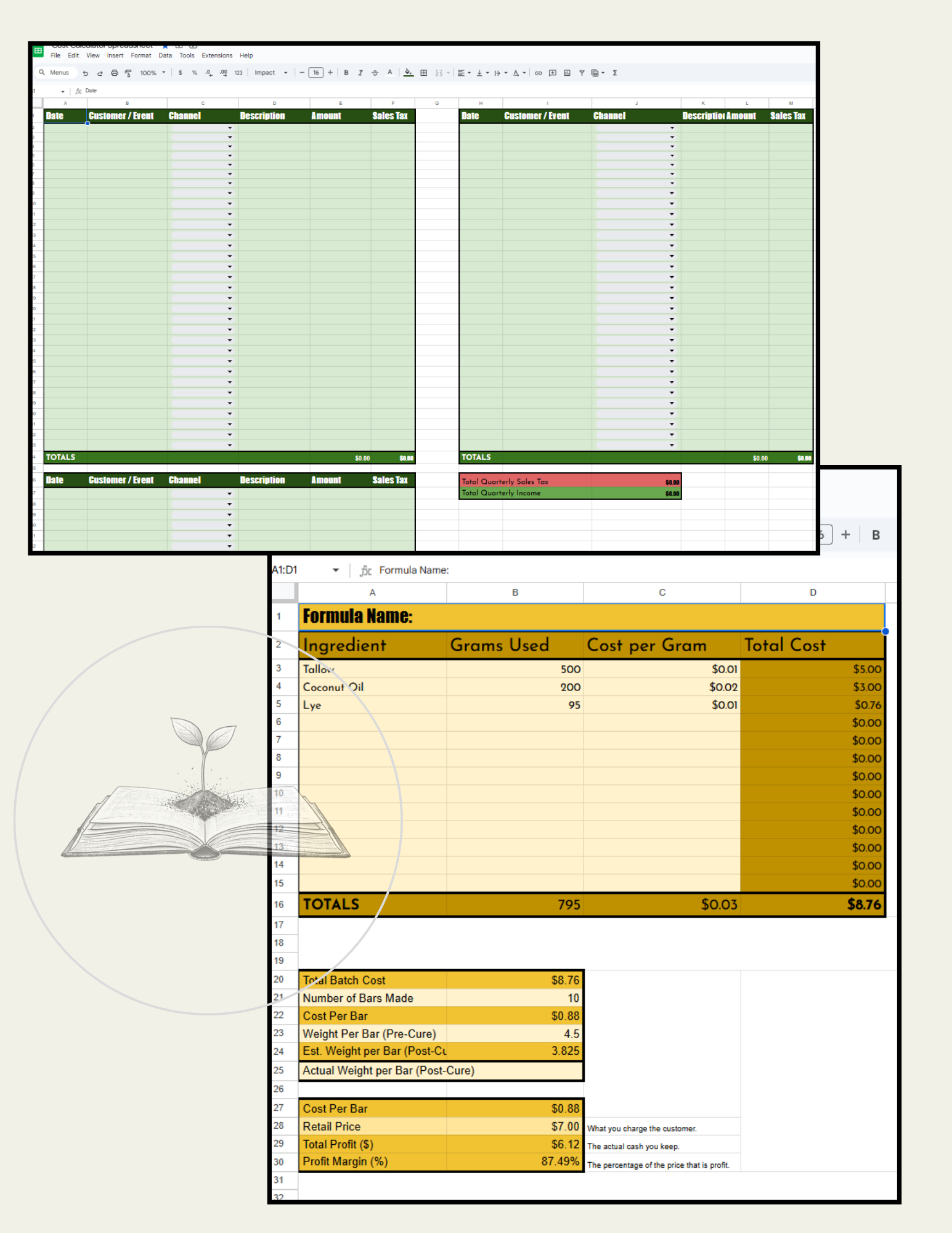Open the 100% zoom dropdown
The height and width of the screenshot is (1233, 952).
153,73
